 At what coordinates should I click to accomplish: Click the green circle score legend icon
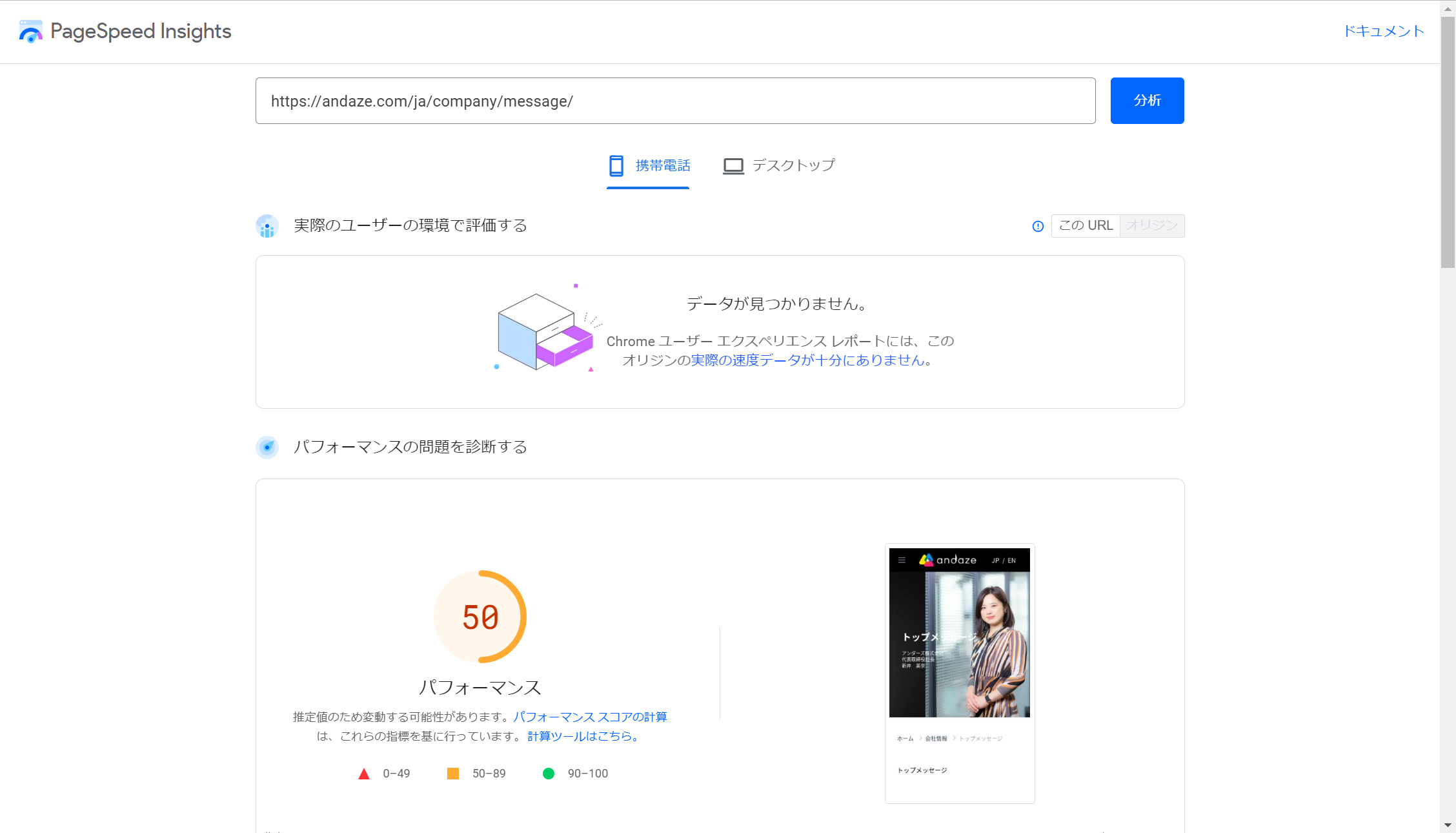[549, 773]
